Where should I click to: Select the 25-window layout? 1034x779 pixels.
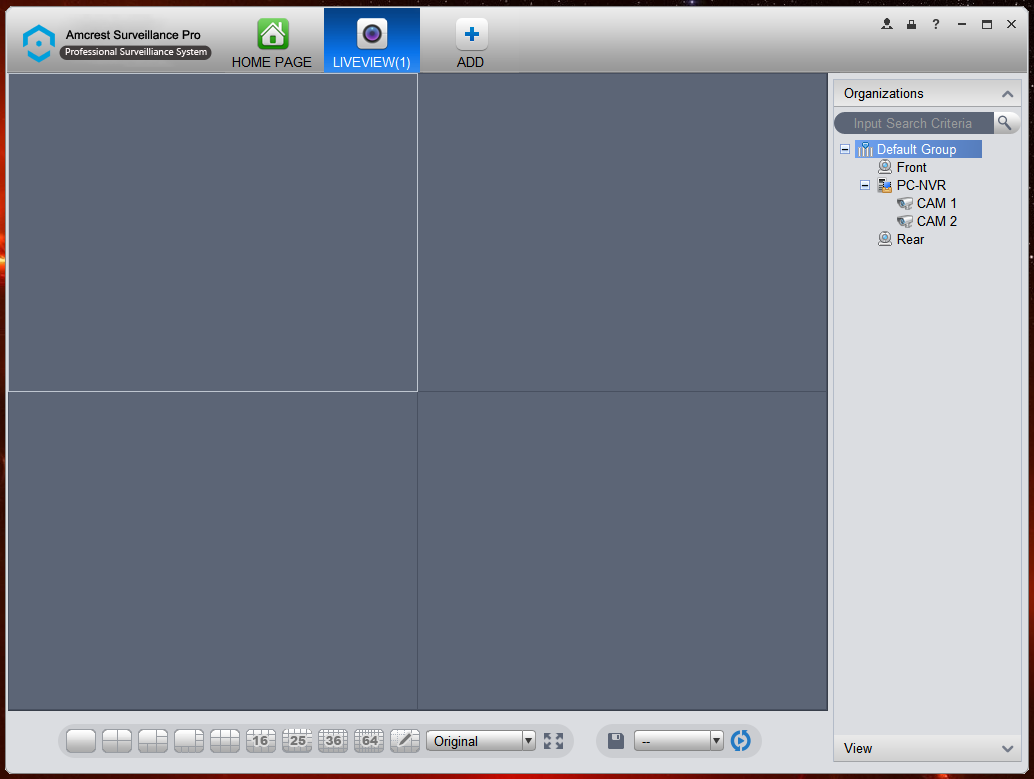pyautogui.click(x=297, y=741)
